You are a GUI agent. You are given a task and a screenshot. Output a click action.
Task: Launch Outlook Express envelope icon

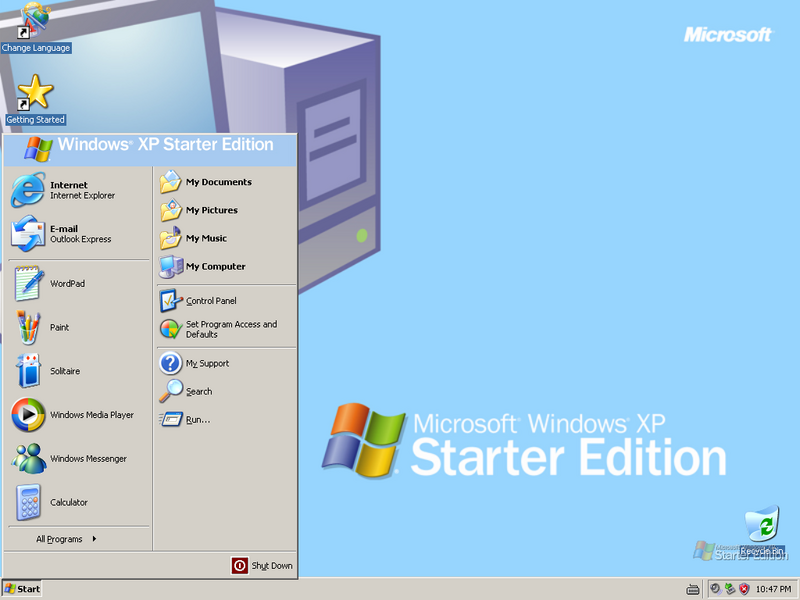(x=28, y=234)
